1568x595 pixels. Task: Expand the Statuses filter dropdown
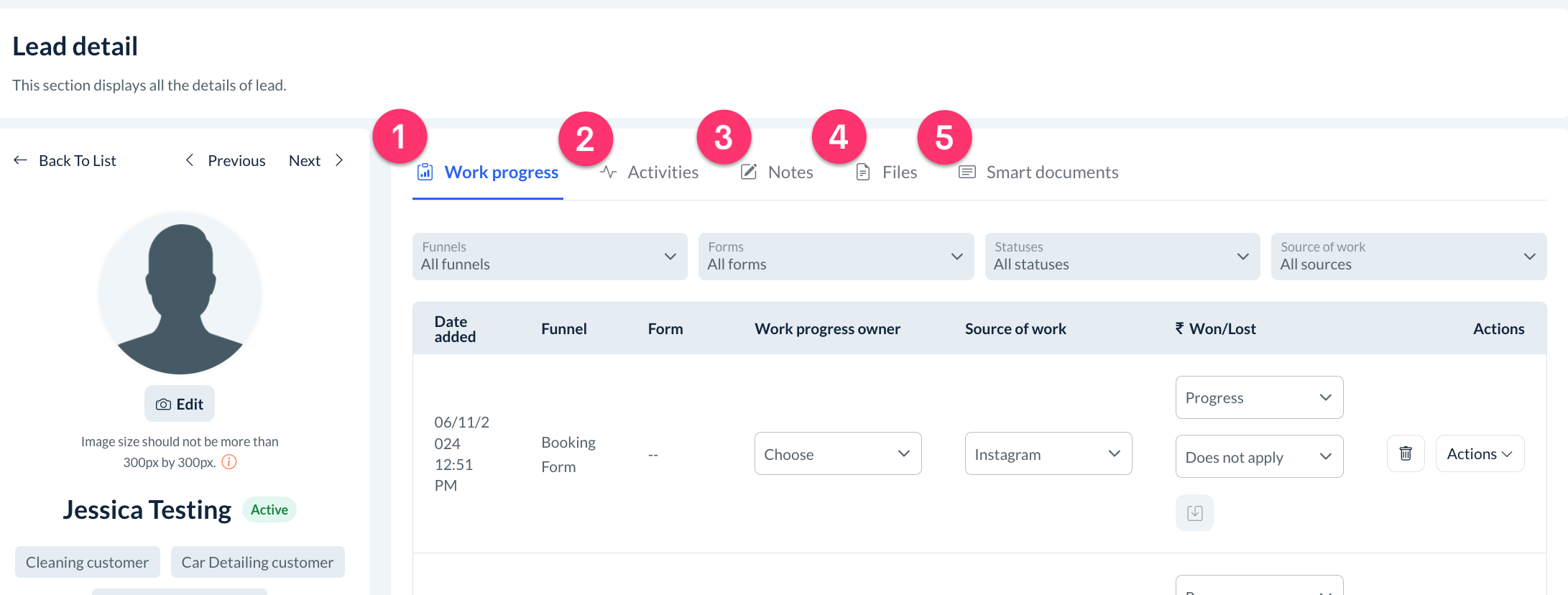pyautogui.click(x=1122, y=257)
